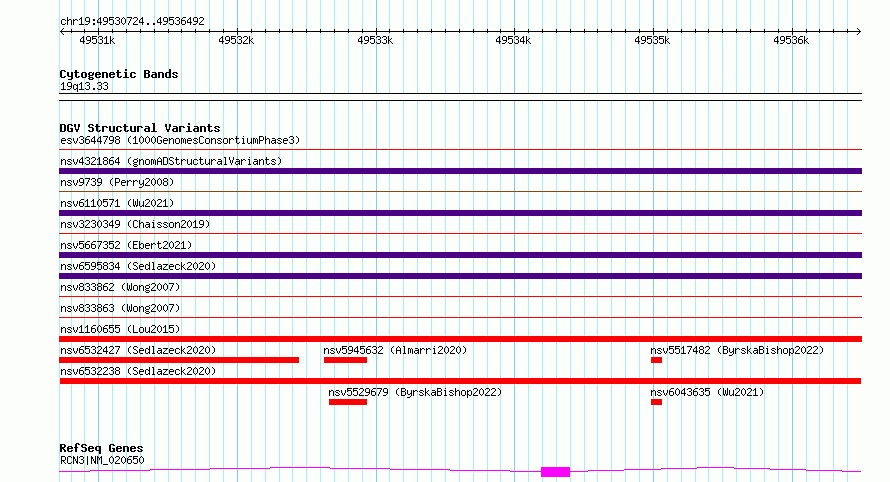Click the purple bar of nsv4321864
The width and height of the screenshot is (890, 482).
pyautogui.click(x=460, y=171)
